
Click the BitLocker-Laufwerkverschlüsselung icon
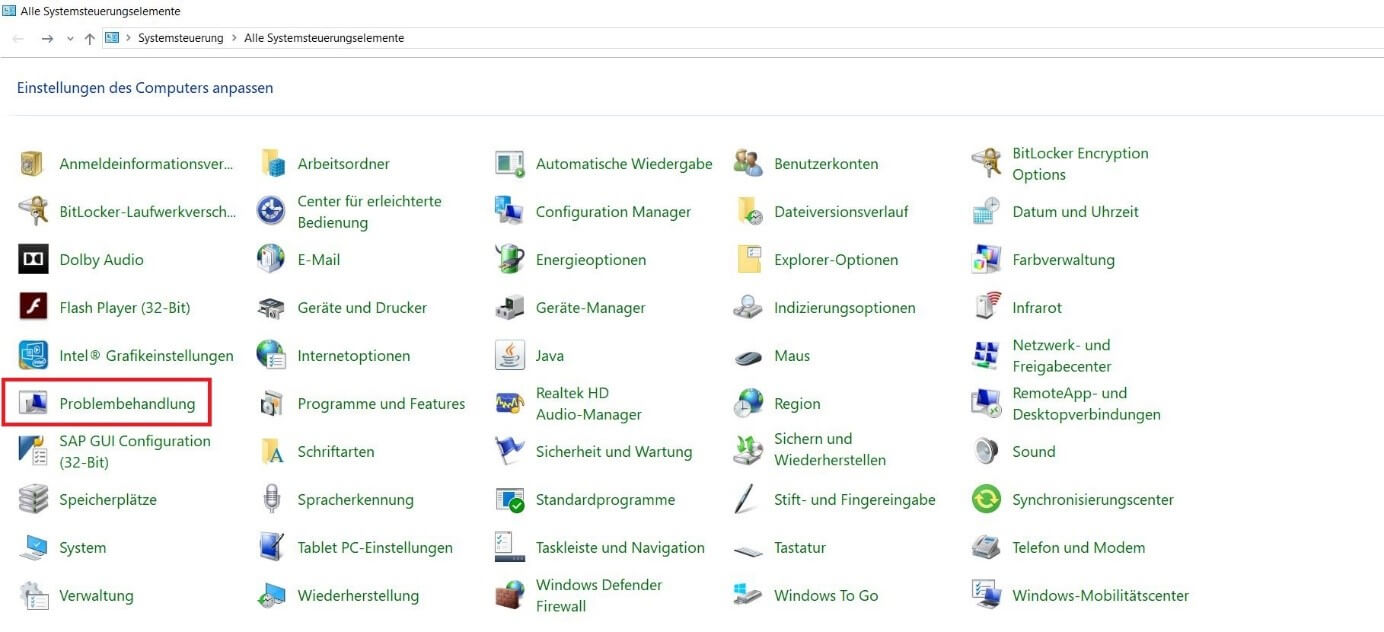tap(33, 211)
